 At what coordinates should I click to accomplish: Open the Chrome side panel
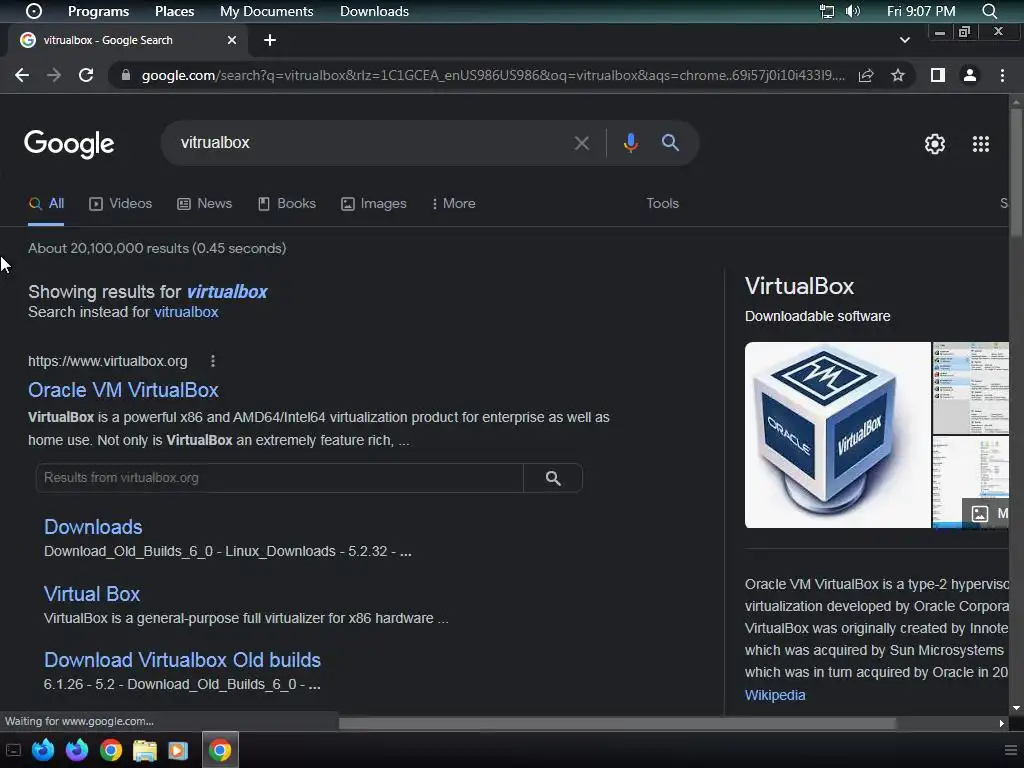tap(938, 75)
